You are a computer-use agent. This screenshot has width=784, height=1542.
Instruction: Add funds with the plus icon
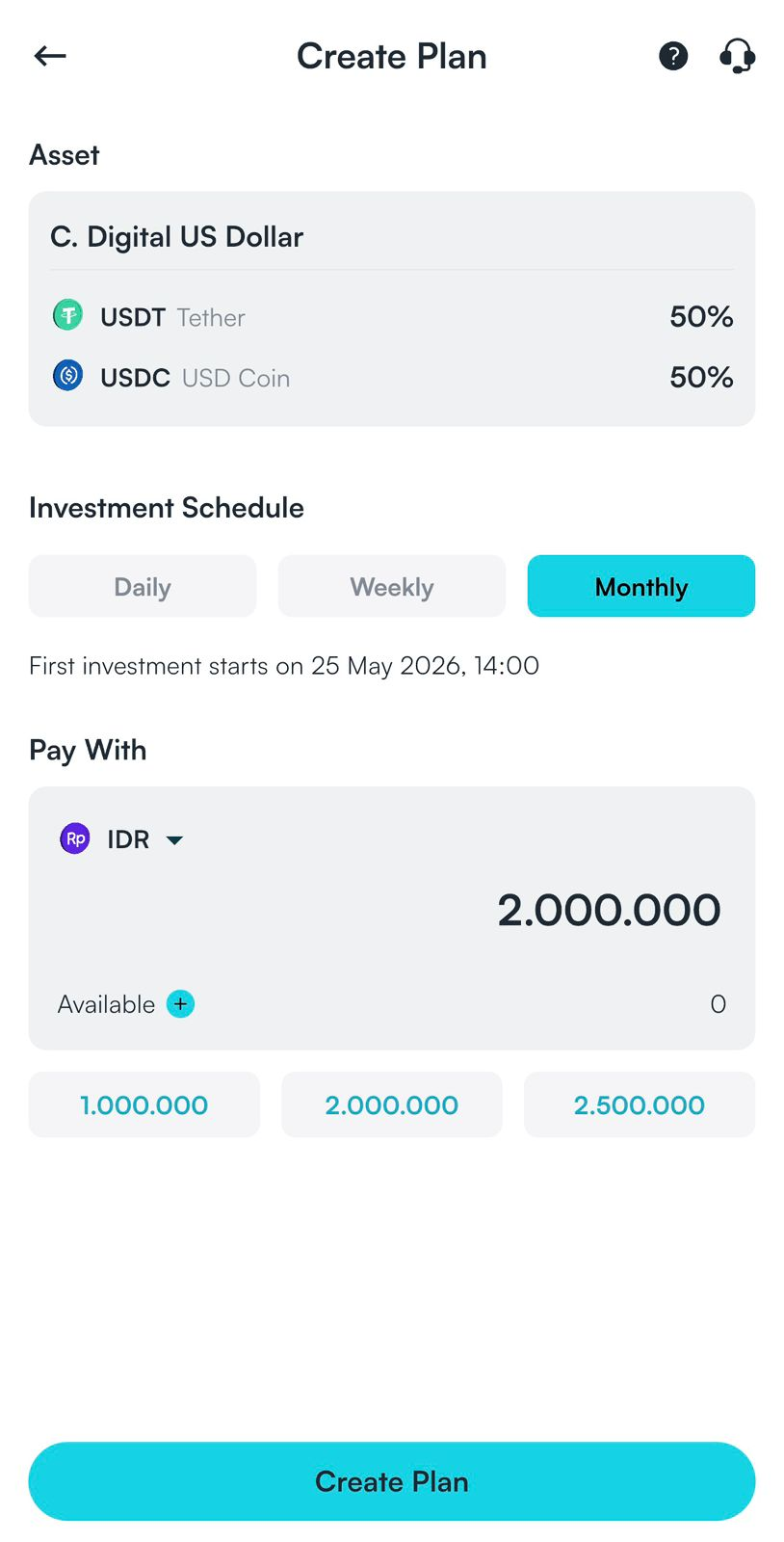tap(180, 1004)
